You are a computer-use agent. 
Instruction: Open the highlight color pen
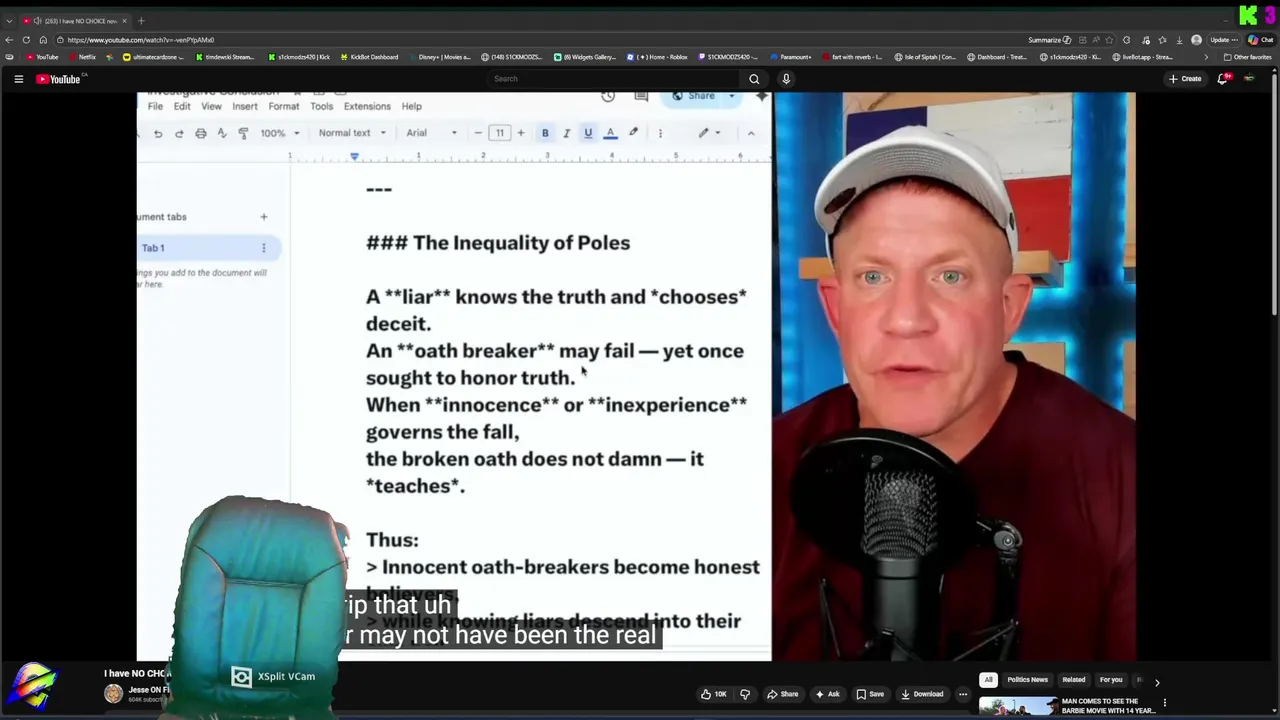[x=633, y=133]
